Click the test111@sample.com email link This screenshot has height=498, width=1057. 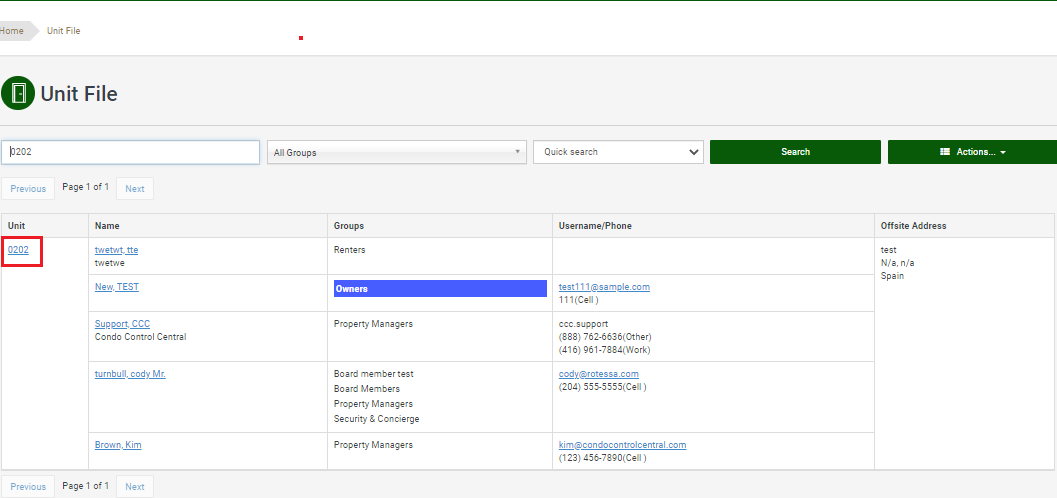click(x=604, y=287)
